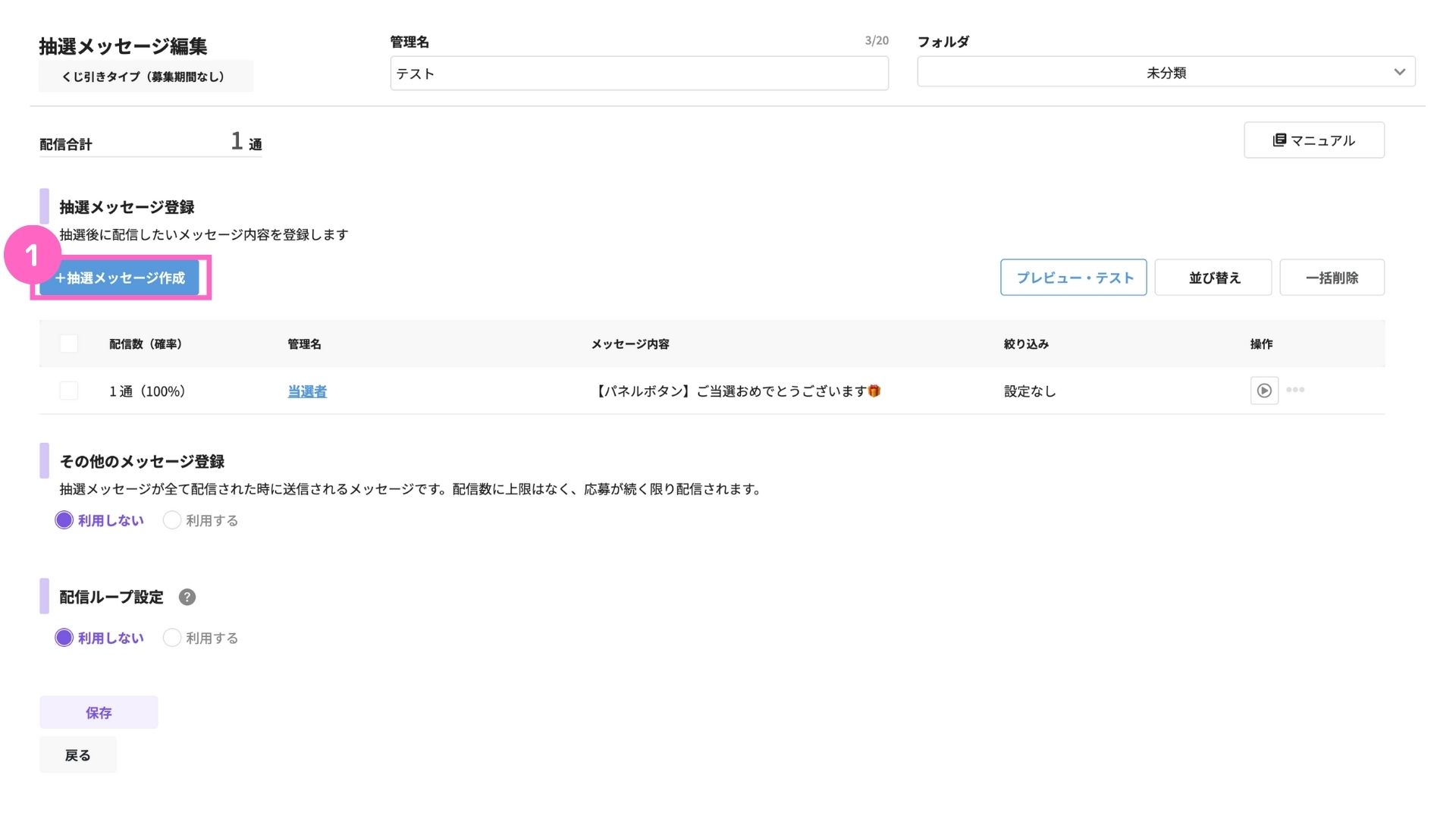This screenshot has width=1456, height=819.
Task: Select 利用する under 配信ループ設定
Action: 201,638
